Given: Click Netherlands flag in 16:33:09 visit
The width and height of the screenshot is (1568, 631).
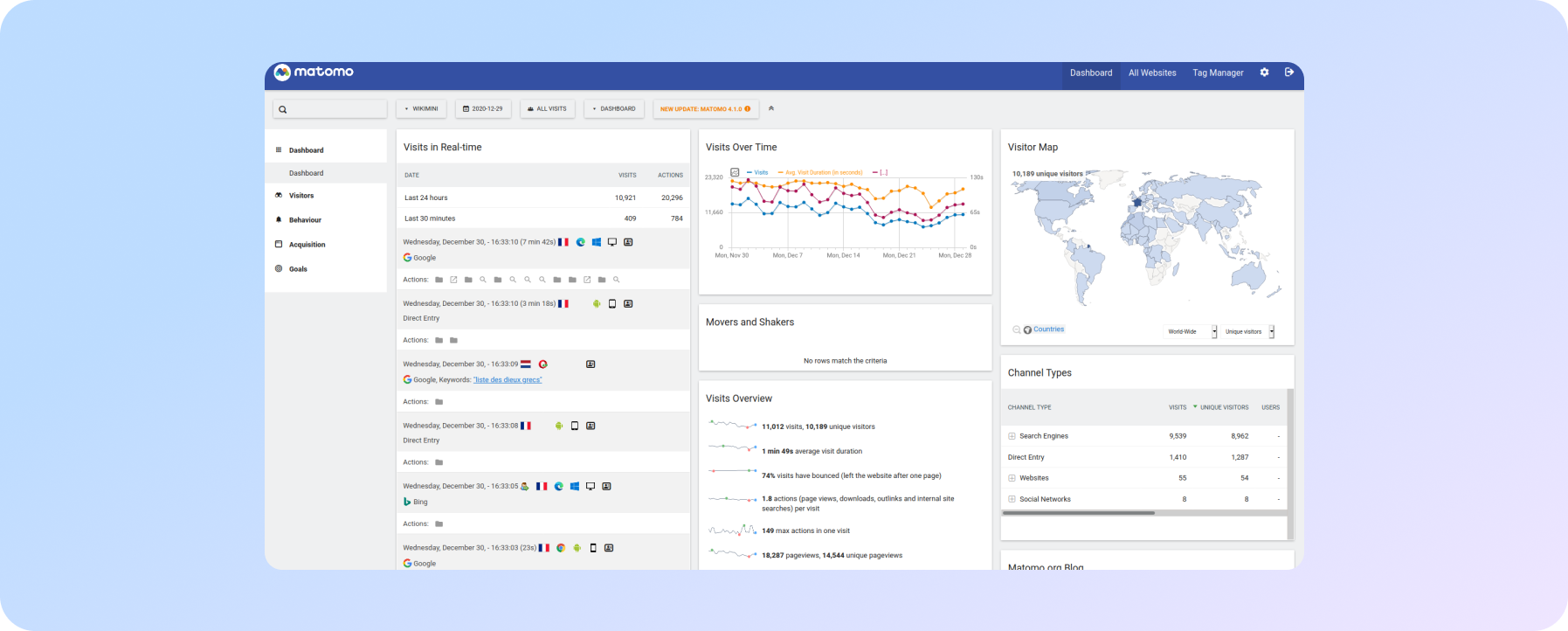Looking at the screenshot, I should (526, 364).
